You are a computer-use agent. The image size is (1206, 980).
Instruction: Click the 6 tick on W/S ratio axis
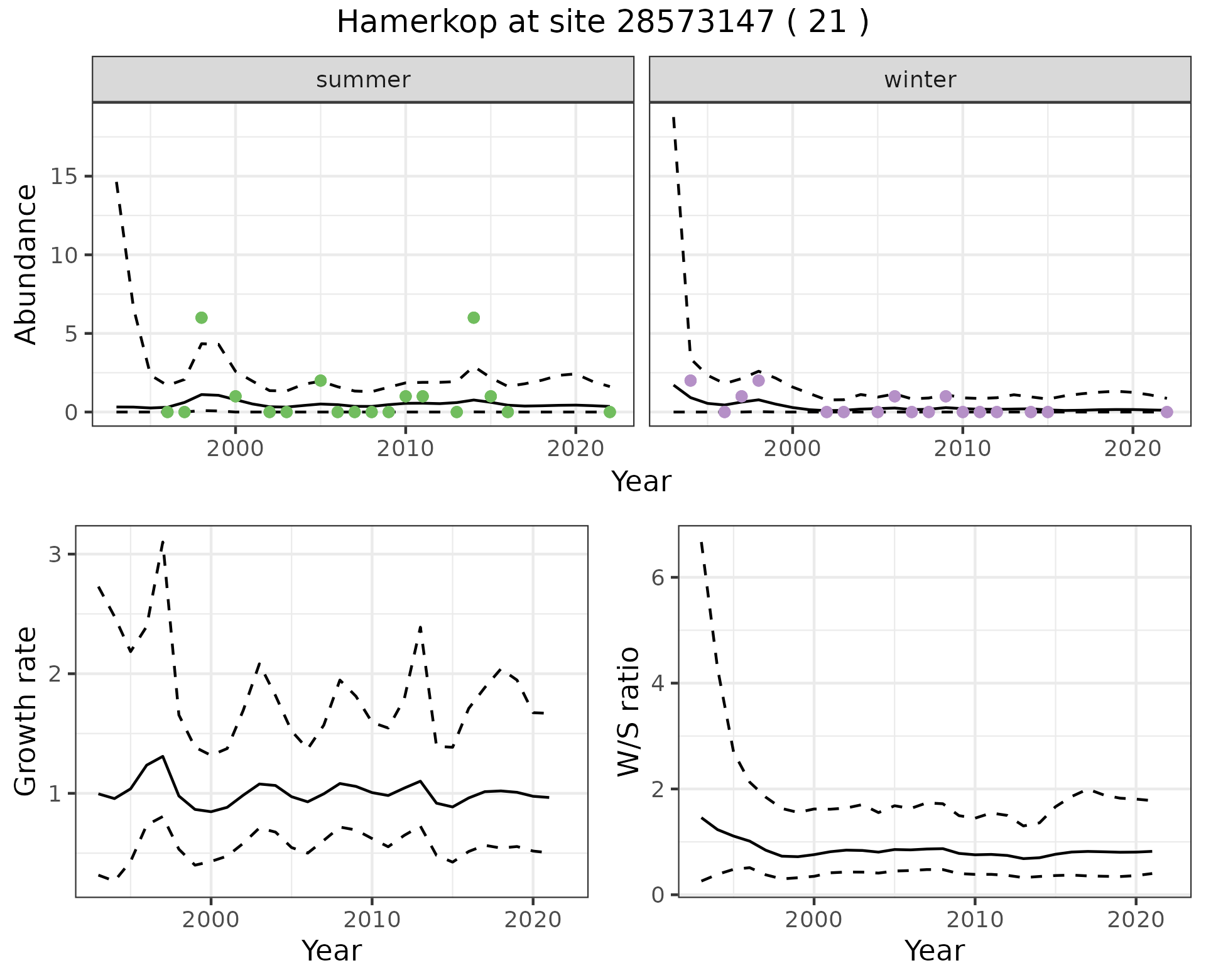pos(658,577)
